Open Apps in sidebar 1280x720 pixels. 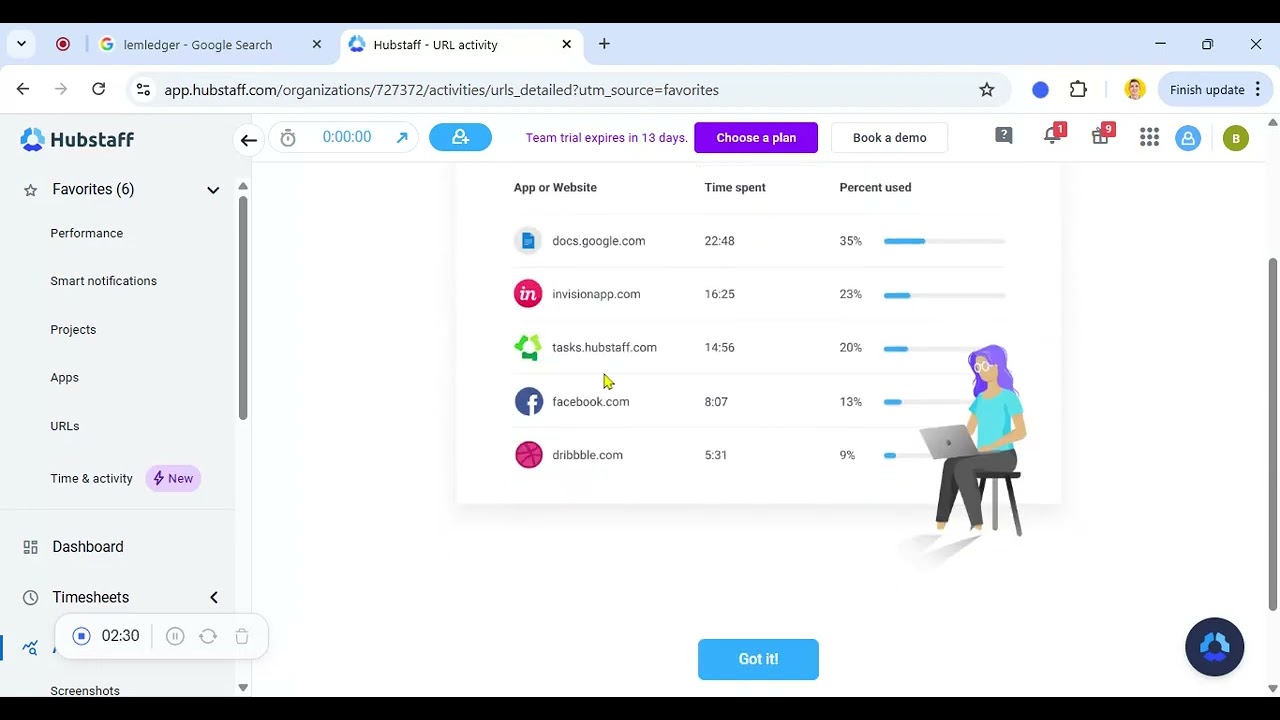point(64,378)
